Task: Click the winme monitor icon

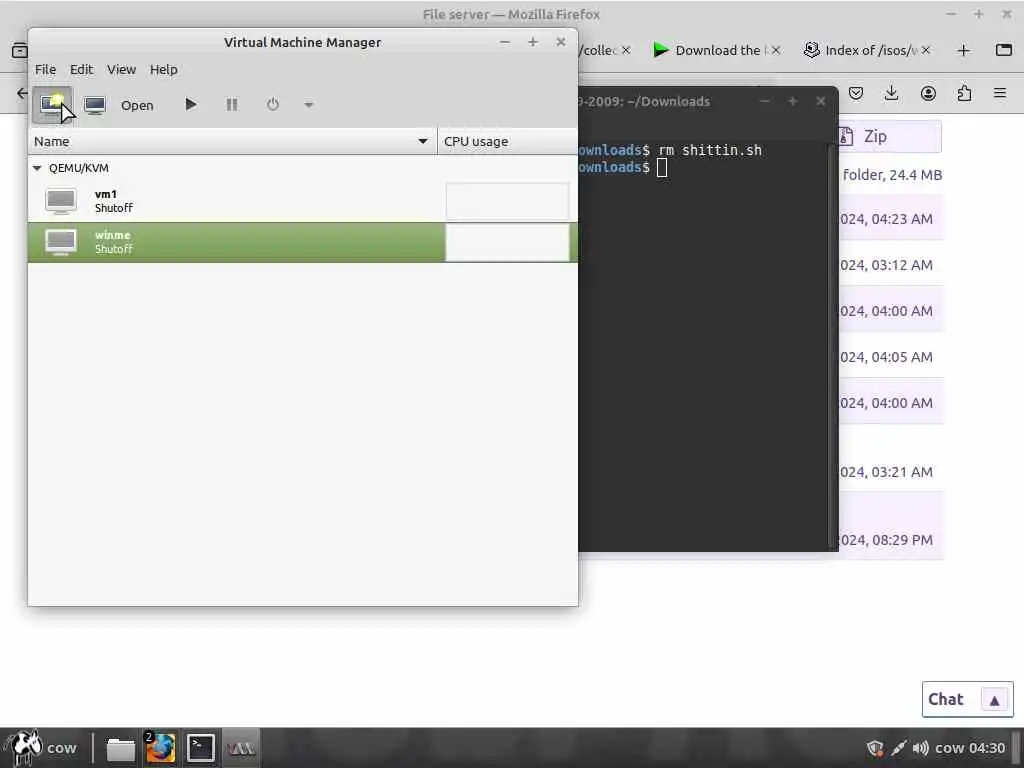Action: [61, 242]
